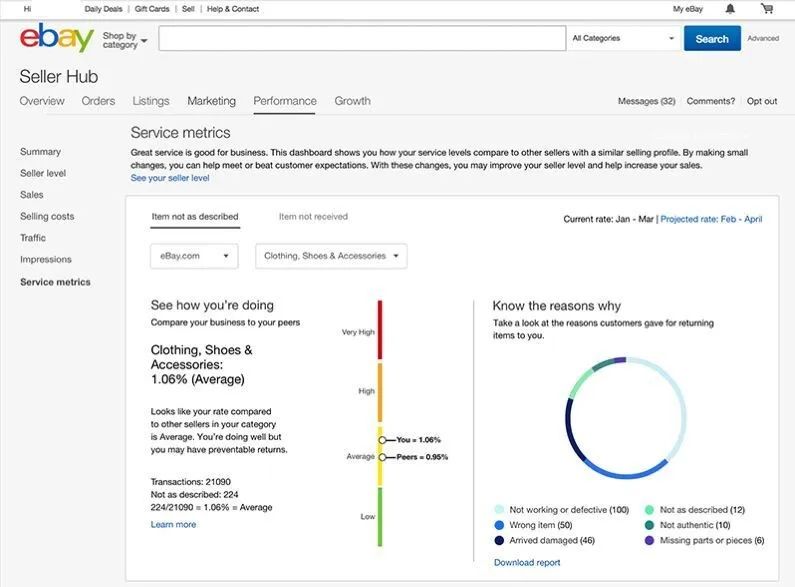
Task: Expand Clothing, Shoes & Accessories dropdown
Action: click(331, 256)
